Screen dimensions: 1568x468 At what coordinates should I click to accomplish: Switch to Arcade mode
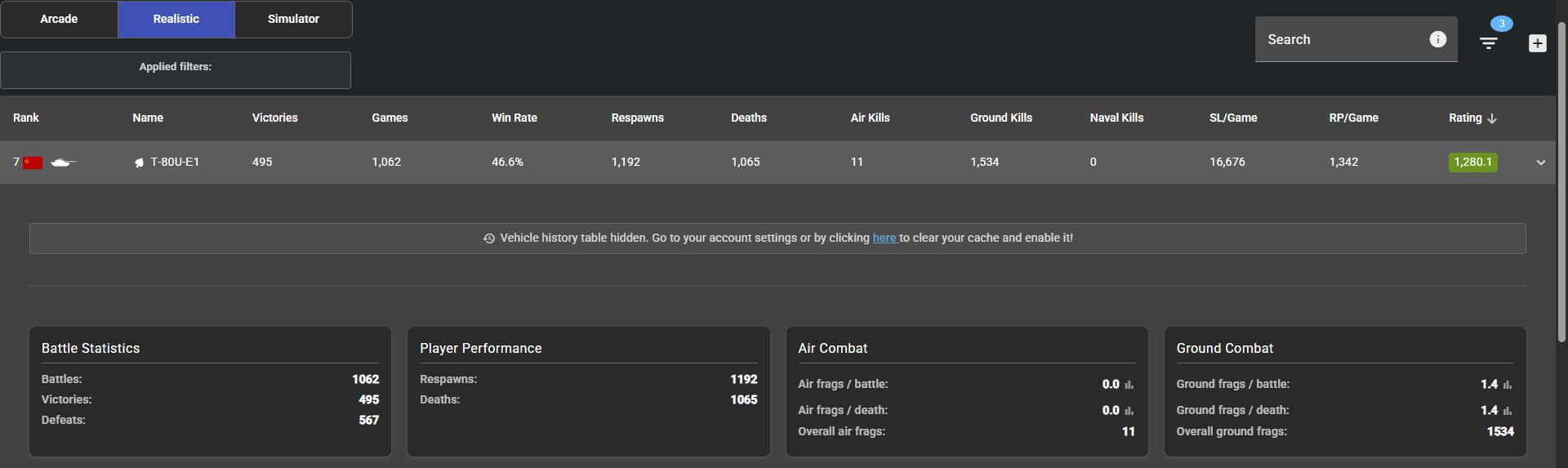[x=59, y=19]
